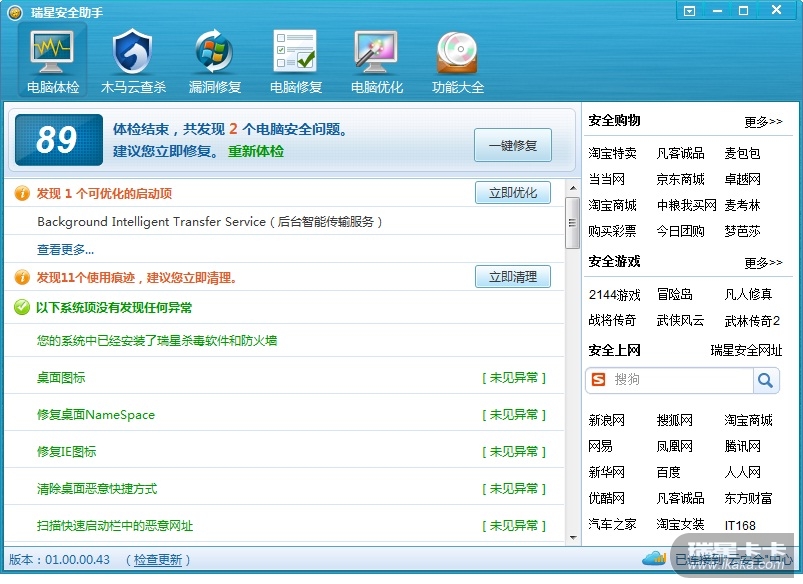Open the 2144游戏 link
Image resolution: width=803 pixels, height=584 pixels.
click(x=615, y=295)
